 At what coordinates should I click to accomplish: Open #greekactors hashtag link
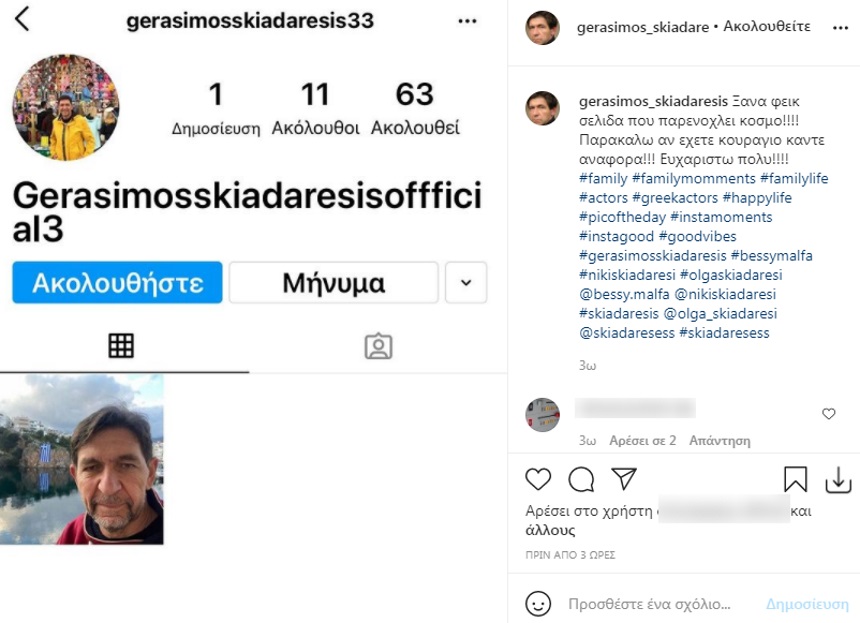pyautogui.click(x=675, y=198)
